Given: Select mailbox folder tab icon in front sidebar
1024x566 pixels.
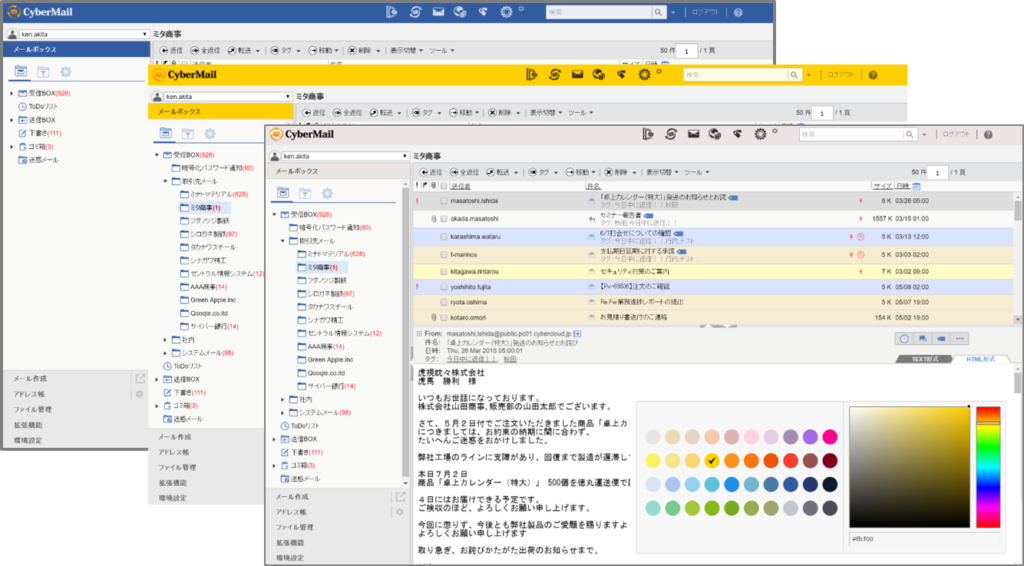Looking at the screenshot, I should [x=283, y=193].
